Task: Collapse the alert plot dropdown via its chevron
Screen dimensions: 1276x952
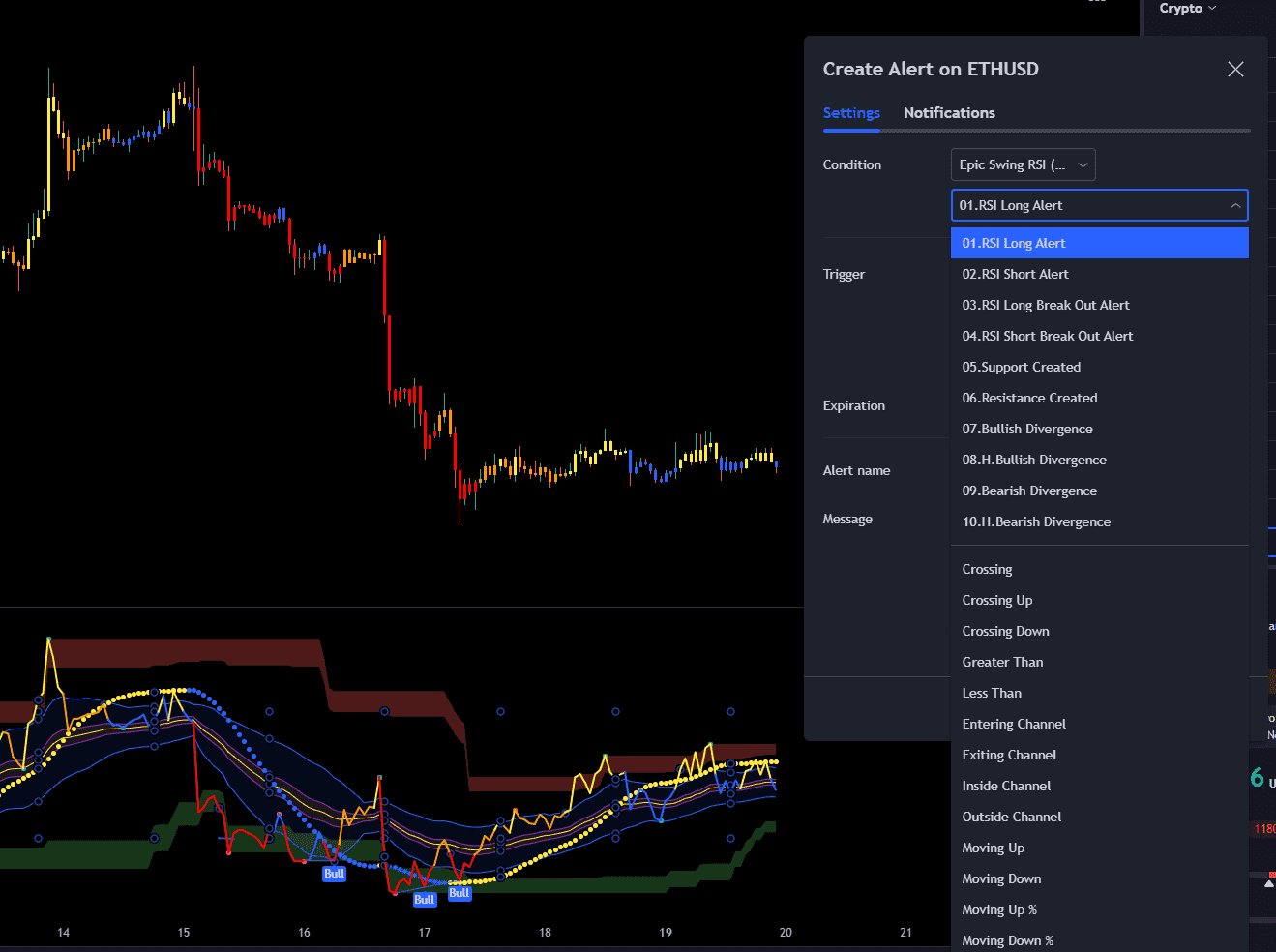Action: [x=1235, y=205]
